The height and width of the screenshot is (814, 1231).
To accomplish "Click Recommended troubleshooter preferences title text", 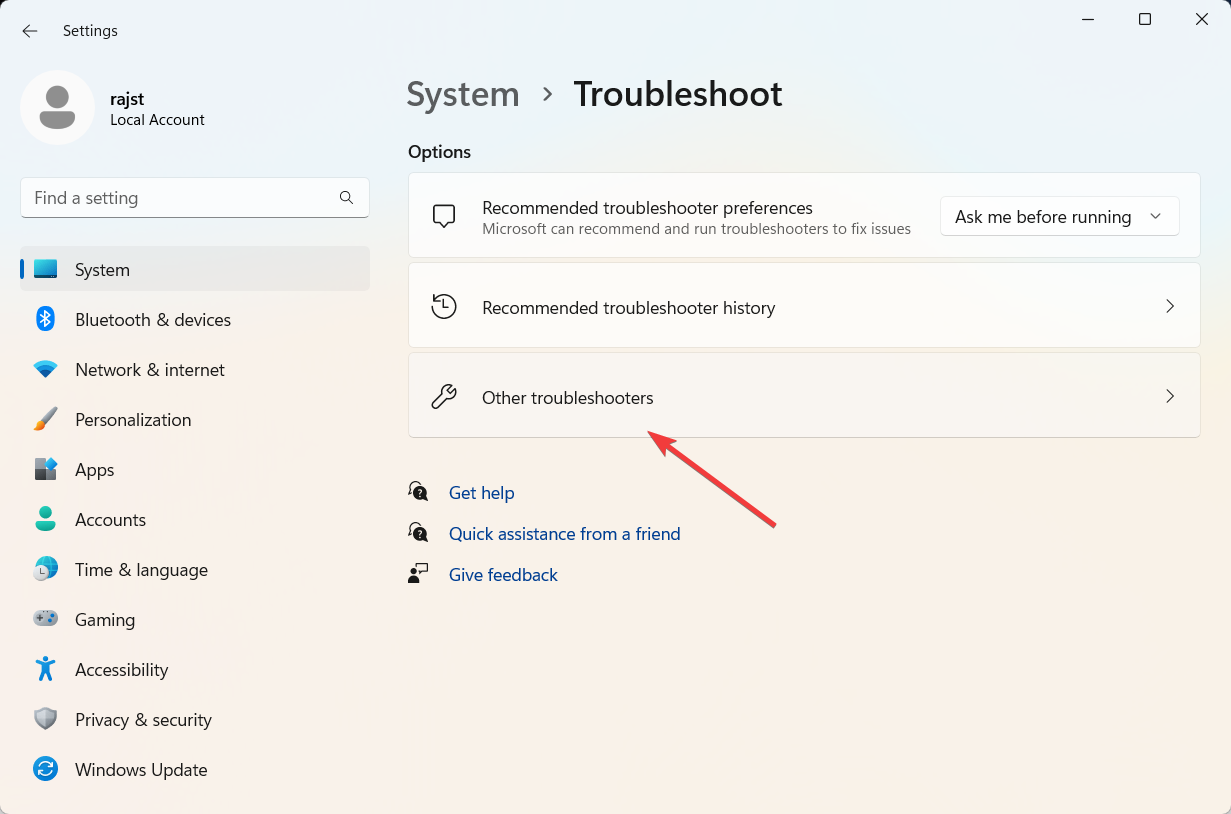I will (x=647, y=208).
